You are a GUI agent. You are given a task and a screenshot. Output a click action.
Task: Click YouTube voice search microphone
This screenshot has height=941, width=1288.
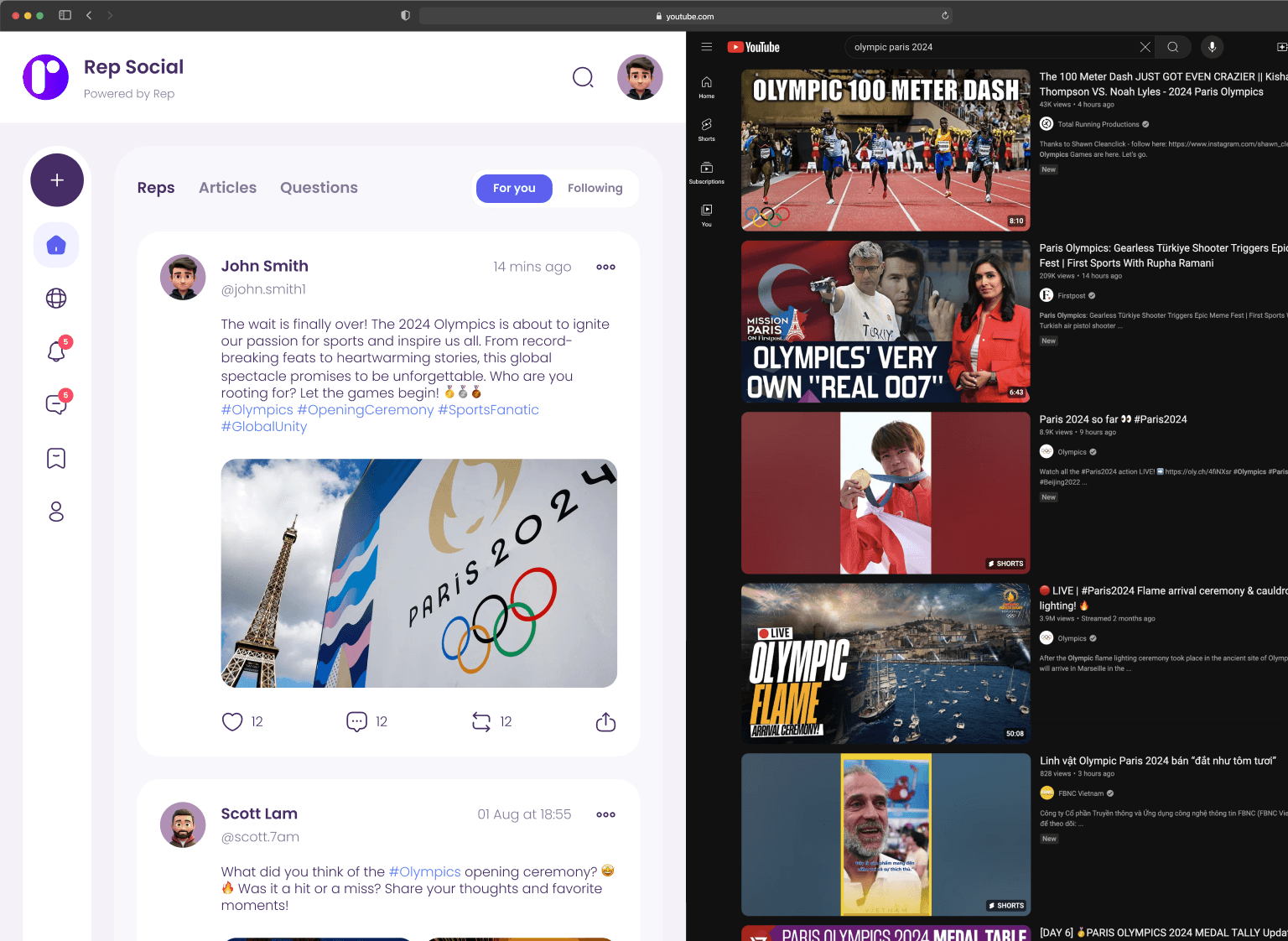1212,47
